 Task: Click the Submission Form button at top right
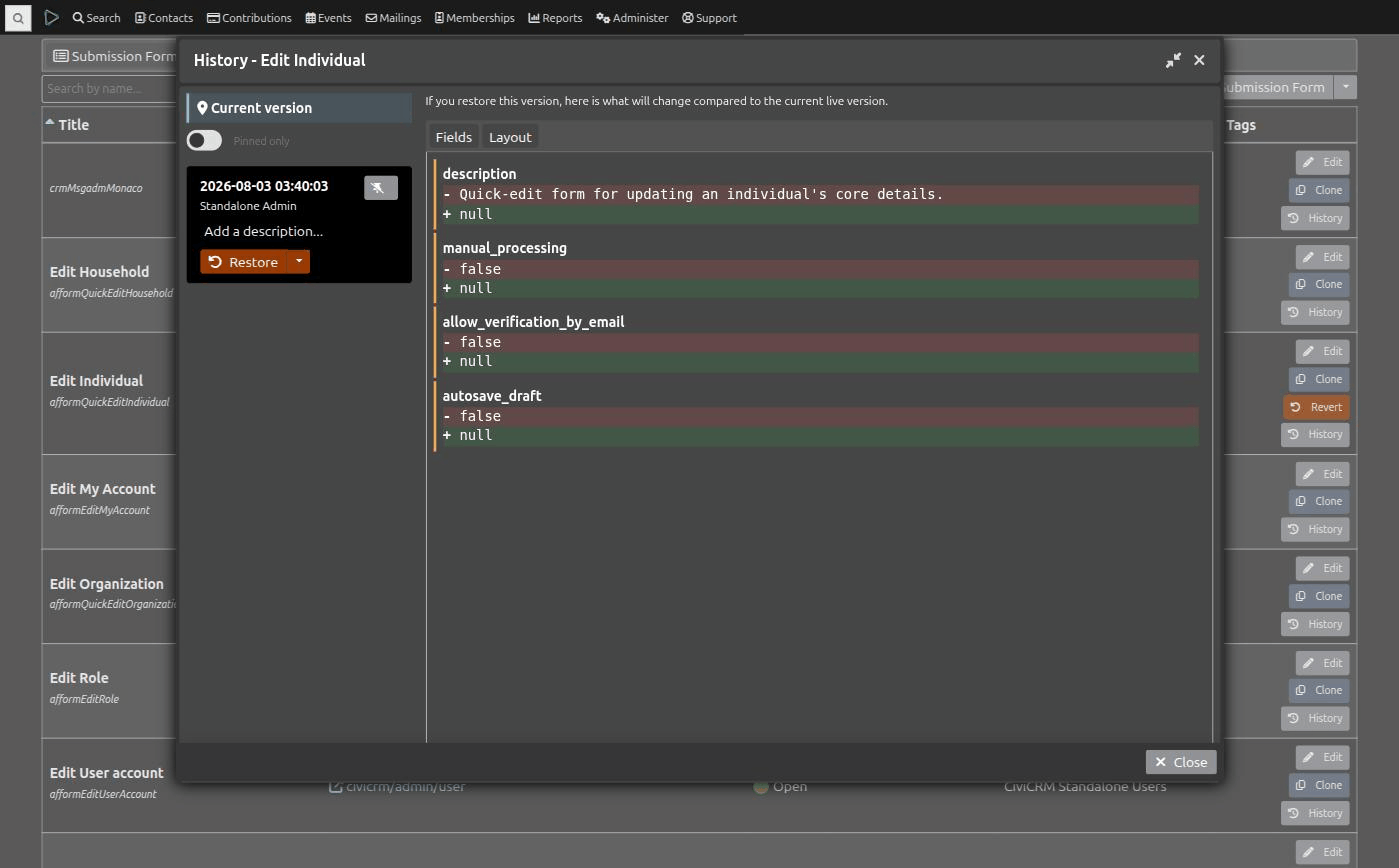pyautogui.click(x=1277, y=87)
